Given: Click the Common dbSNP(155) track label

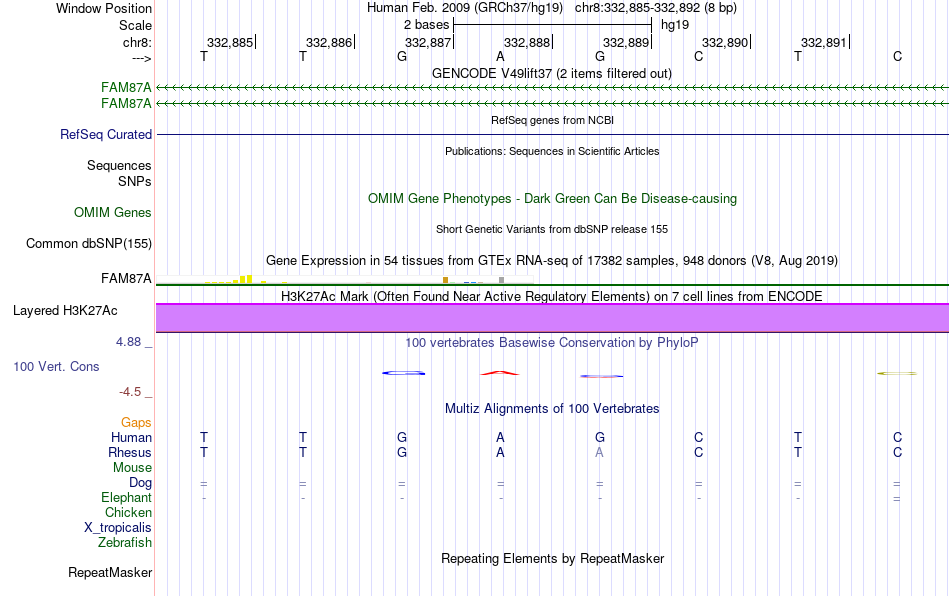Looking at the screenshot, I should 88,243.
